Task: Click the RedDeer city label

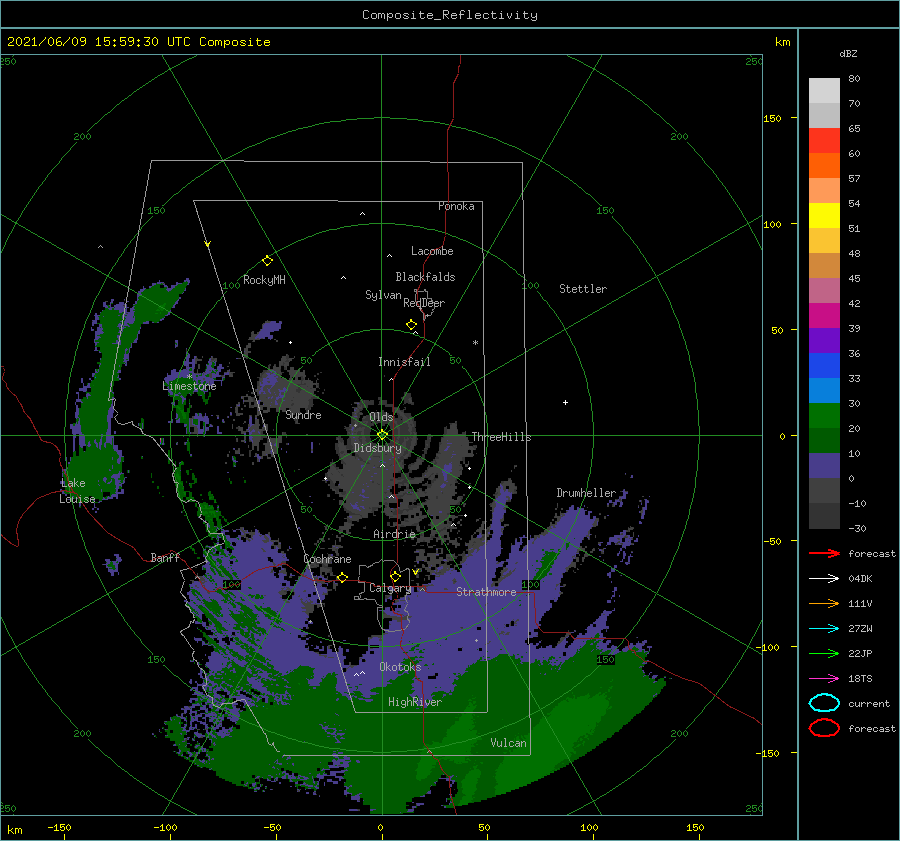Action: pos(424,303)
